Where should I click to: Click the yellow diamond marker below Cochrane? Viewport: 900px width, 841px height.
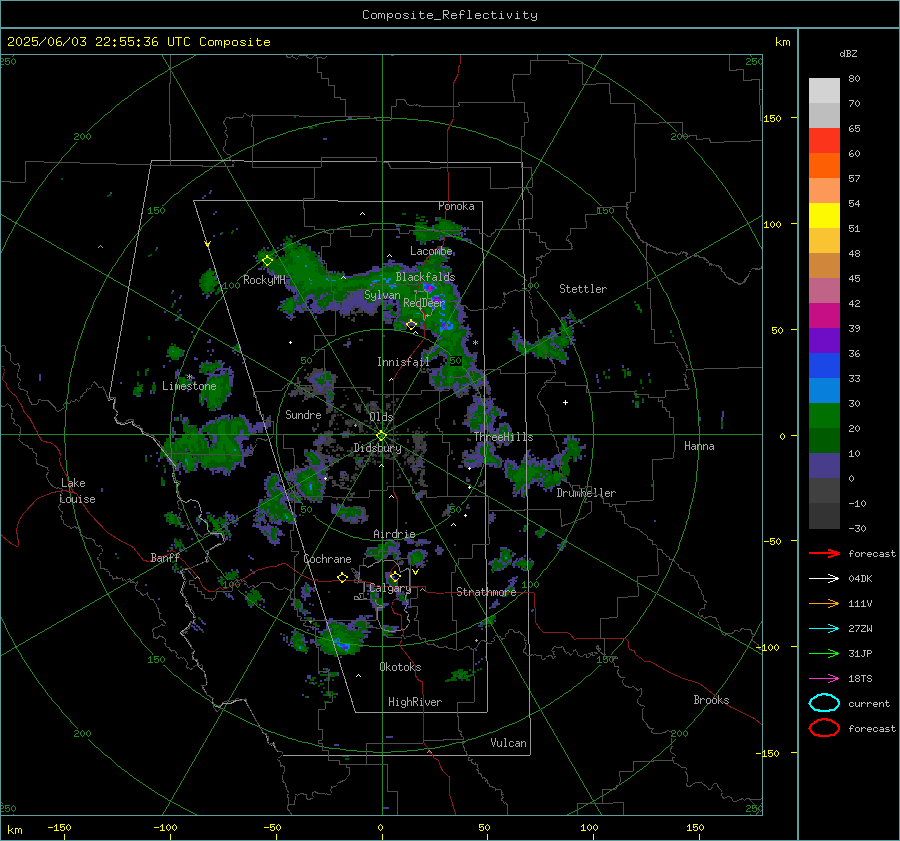point(342,577)
